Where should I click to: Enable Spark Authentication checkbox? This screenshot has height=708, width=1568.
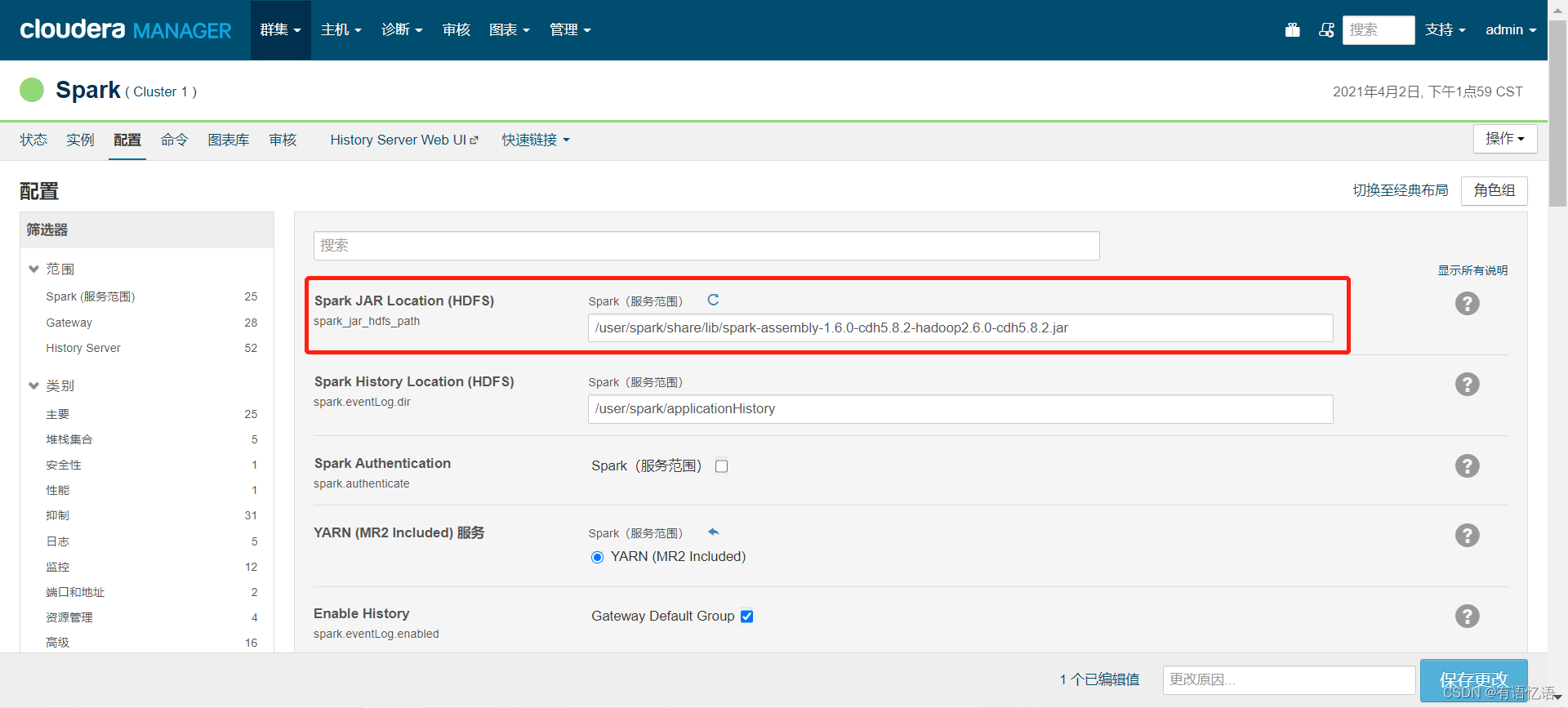(721, 466)
